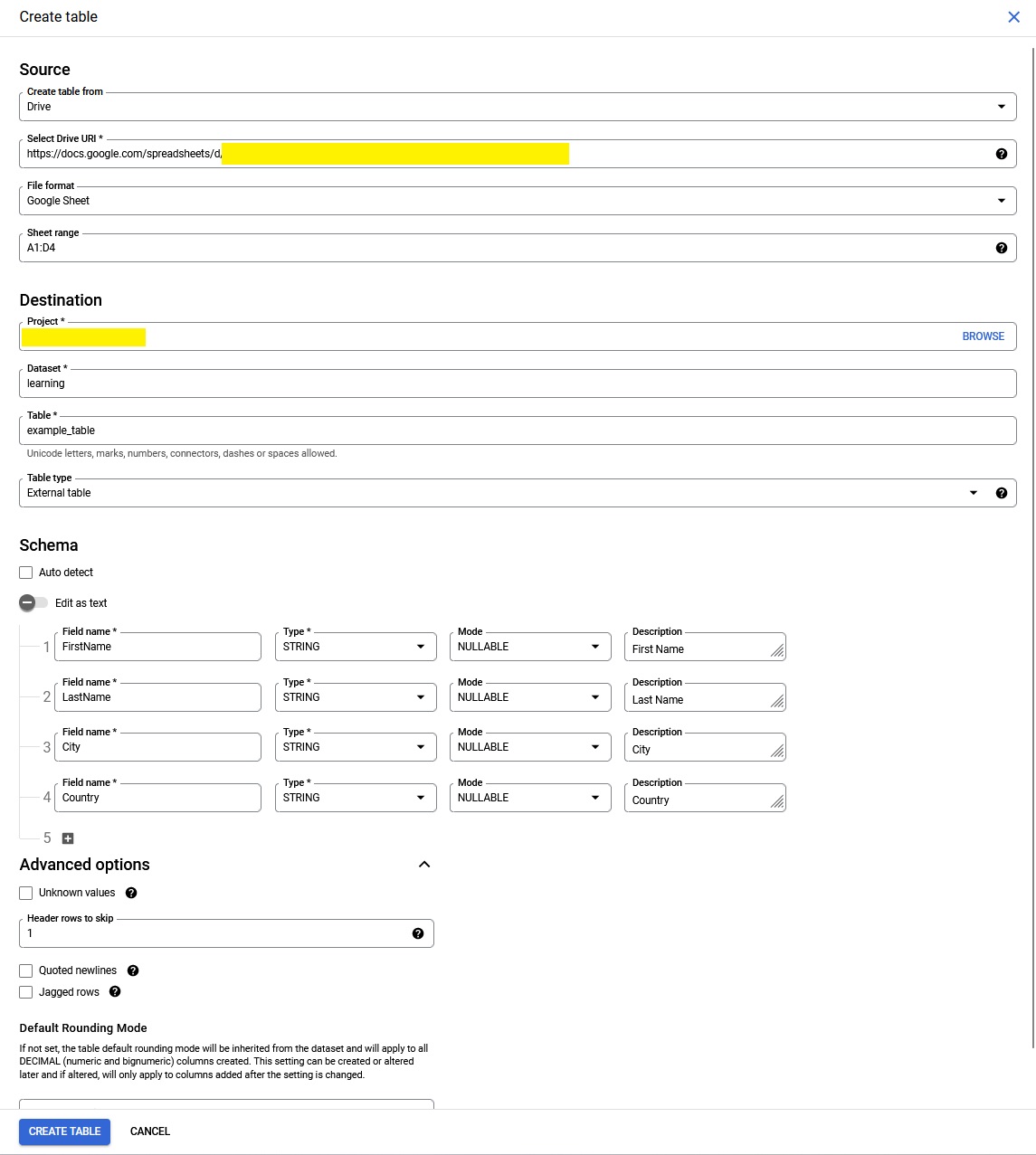Click the Sheet range field
This screenshot has width=1036, height=1155.
(x=518, y=248)
